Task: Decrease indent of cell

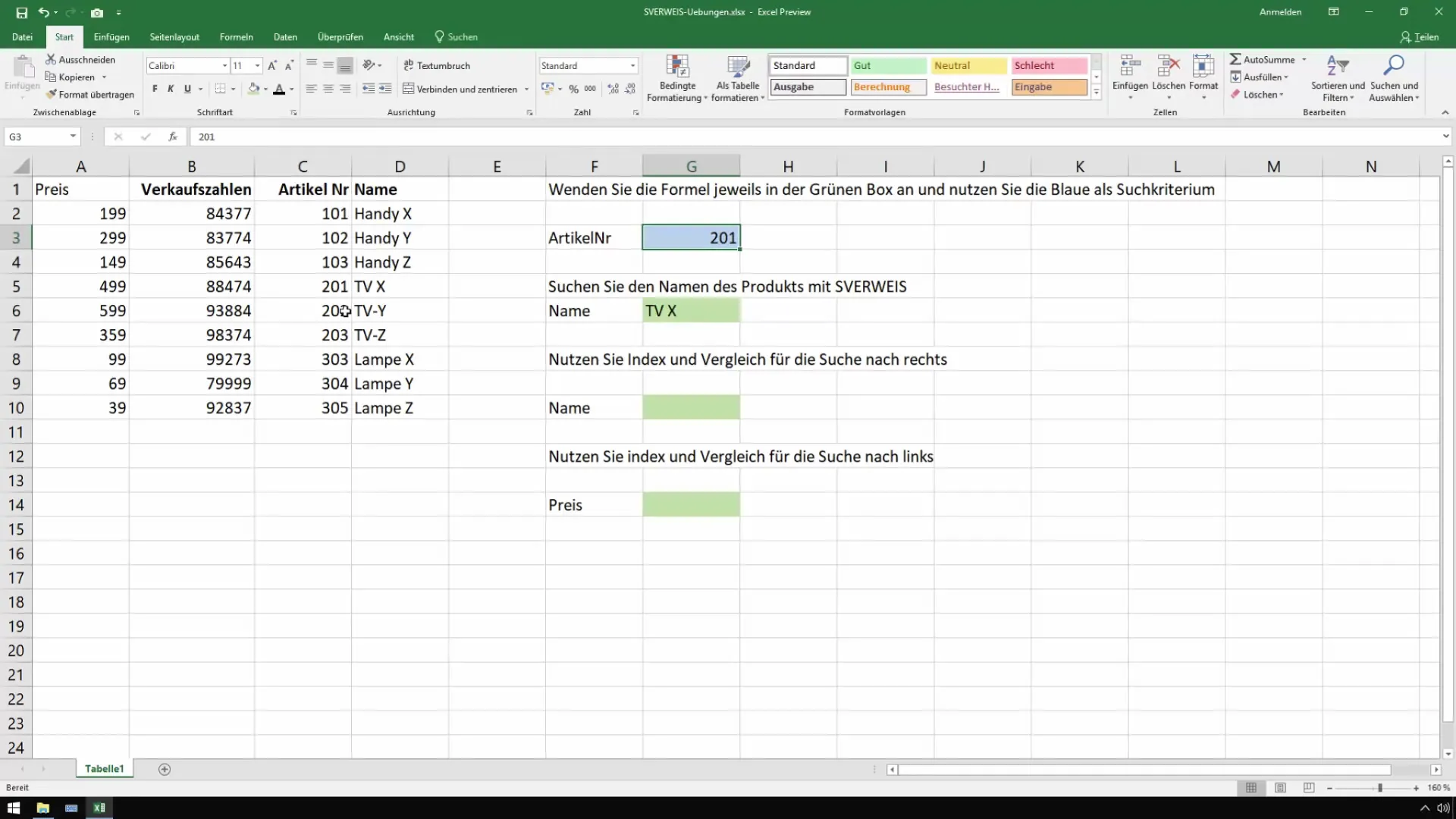Action: tap(369, 89)
